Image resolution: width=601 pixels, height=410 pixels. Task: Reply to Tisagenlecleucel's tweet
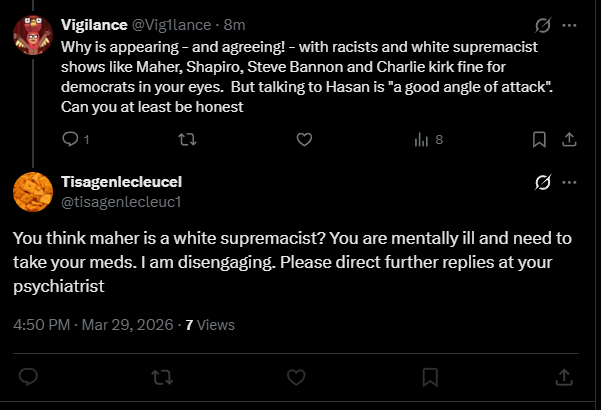click(x=29, y=377)
